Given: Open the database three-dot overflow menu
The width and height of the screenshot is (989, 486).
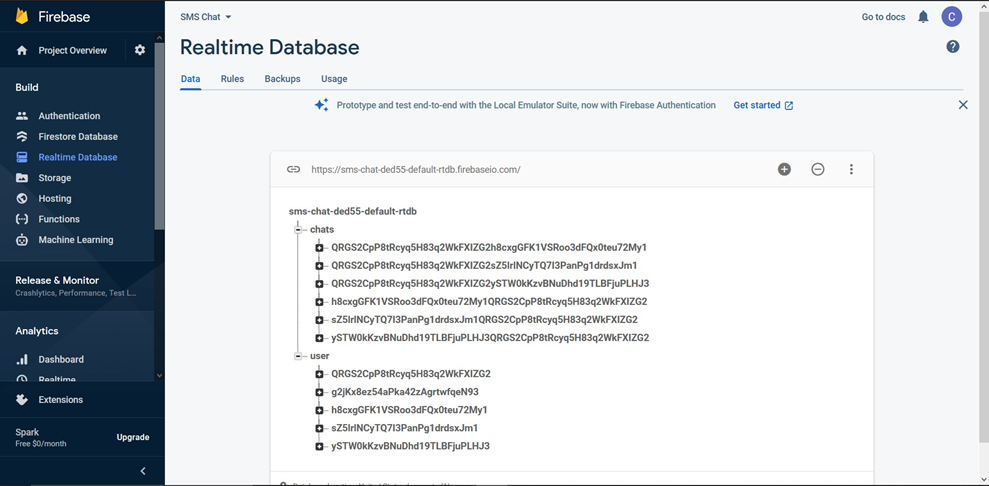Looking at the screenshot, I should click(x=851, y=170).
